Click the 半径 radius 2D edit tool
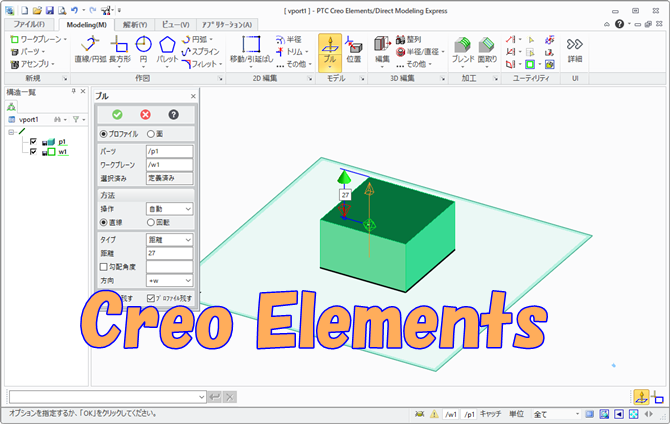The image size is (670, 424). point(289,39)
